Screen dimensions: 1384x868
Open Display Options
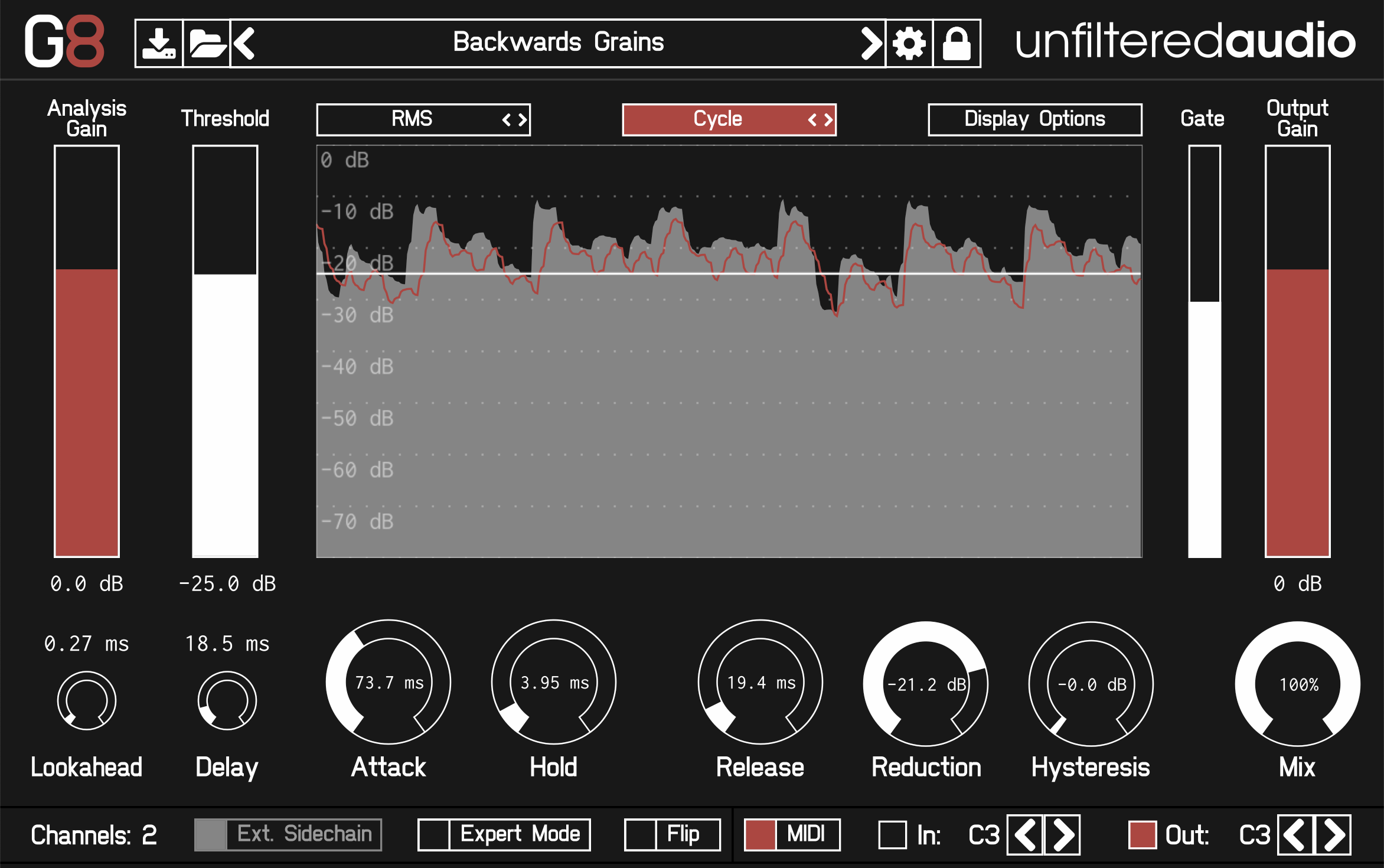(1034, 119)
